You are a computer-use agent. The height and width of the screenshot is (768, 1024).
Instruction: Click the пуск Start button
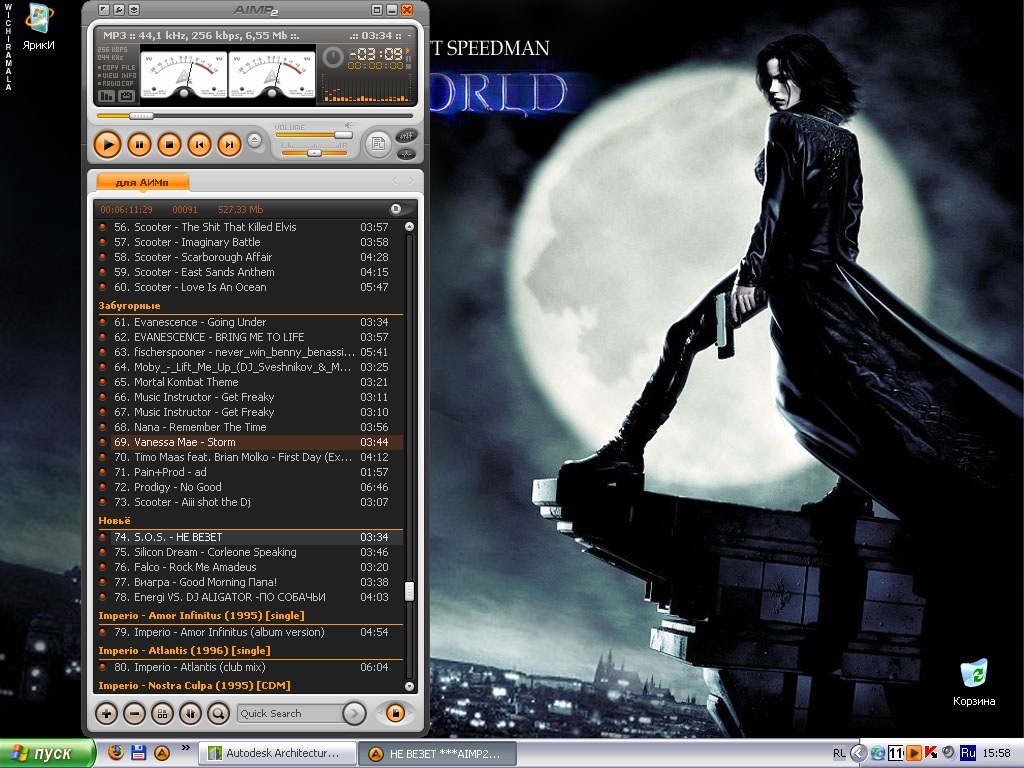tap(47, 753)
